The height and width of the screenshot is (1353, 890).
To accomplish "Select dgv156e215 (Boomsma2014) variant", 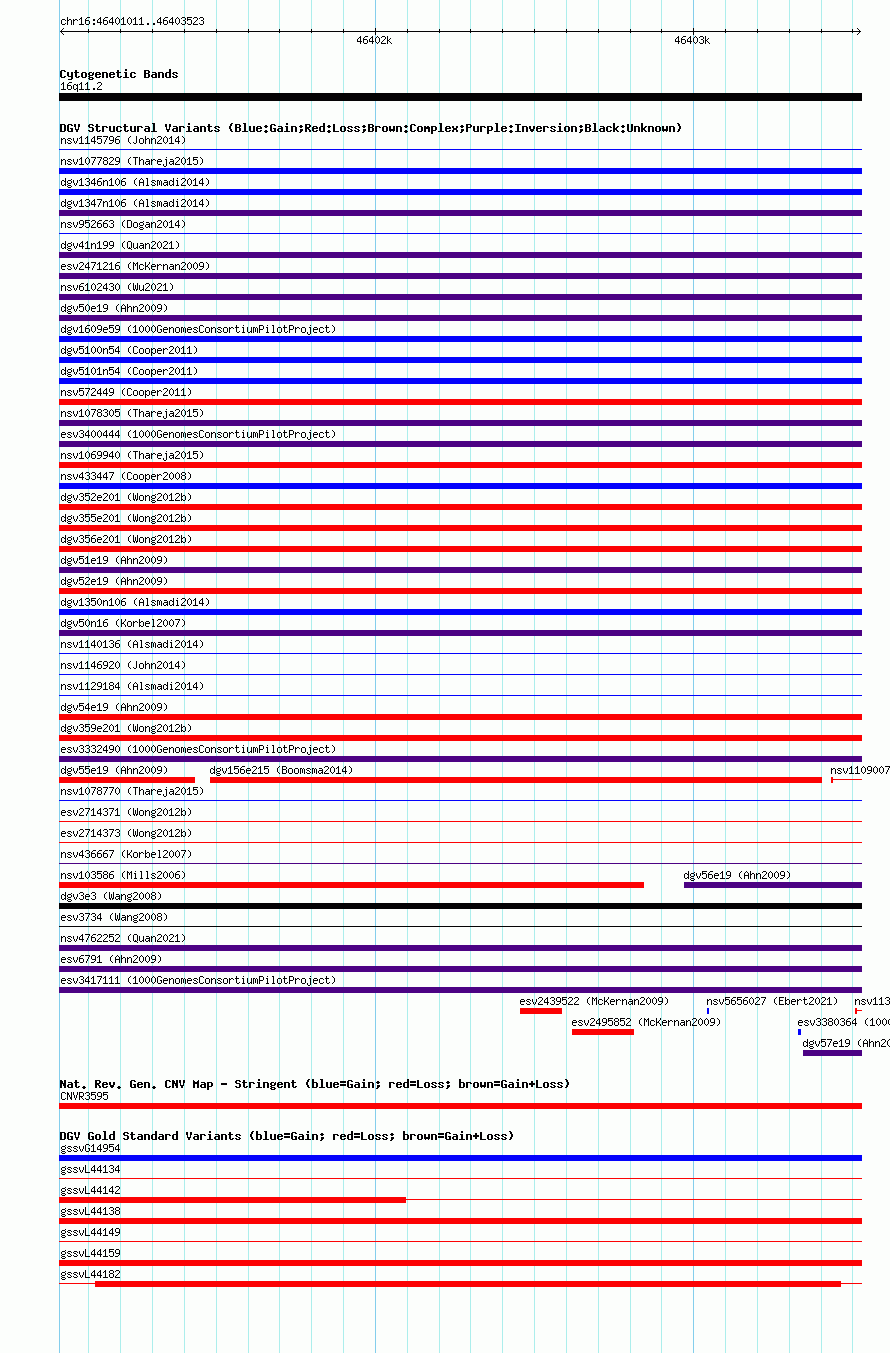I will coord(515,780).
